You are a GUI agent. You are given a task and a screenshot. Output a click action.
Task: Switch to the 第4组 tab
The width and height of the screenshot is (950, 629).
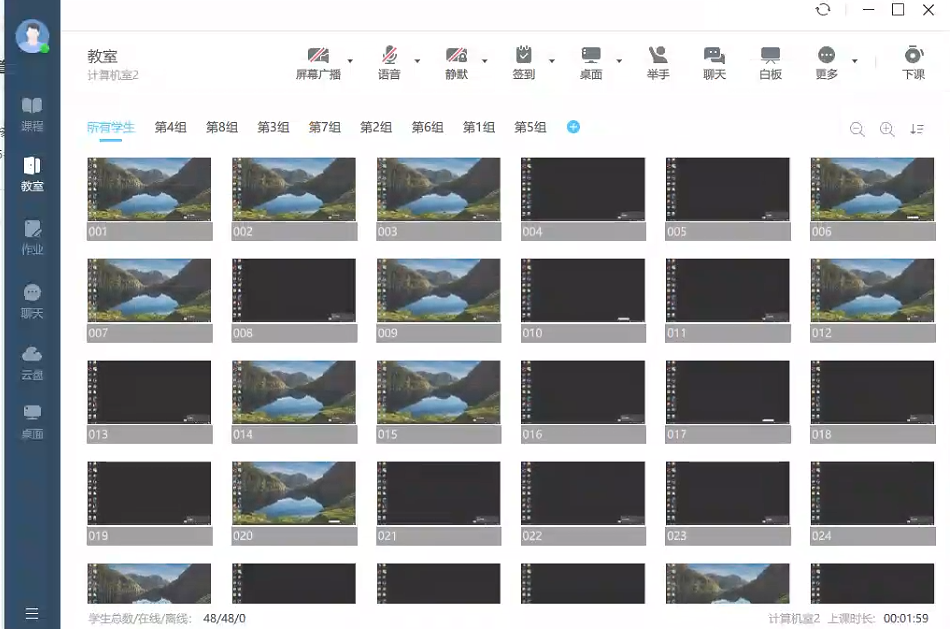[x=170, y=128]
